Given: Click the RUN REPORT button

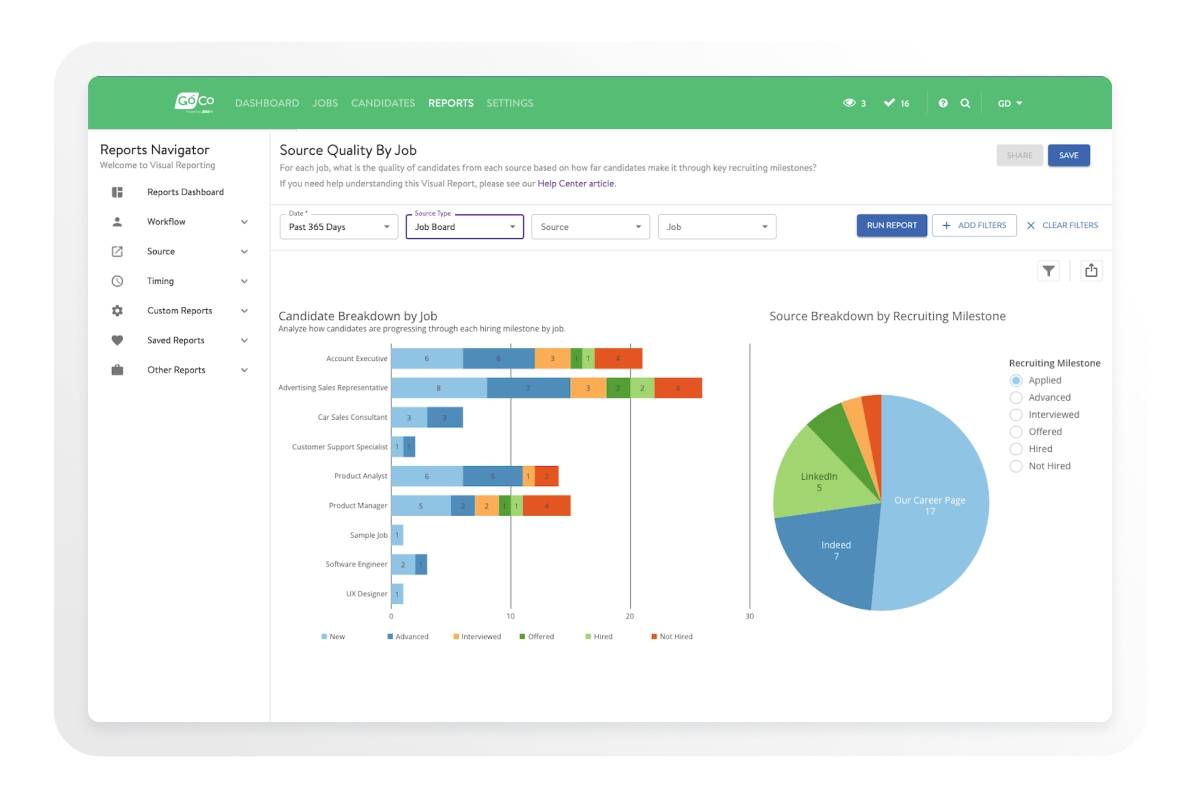Looking at the screenshot, I should [890, 225].
